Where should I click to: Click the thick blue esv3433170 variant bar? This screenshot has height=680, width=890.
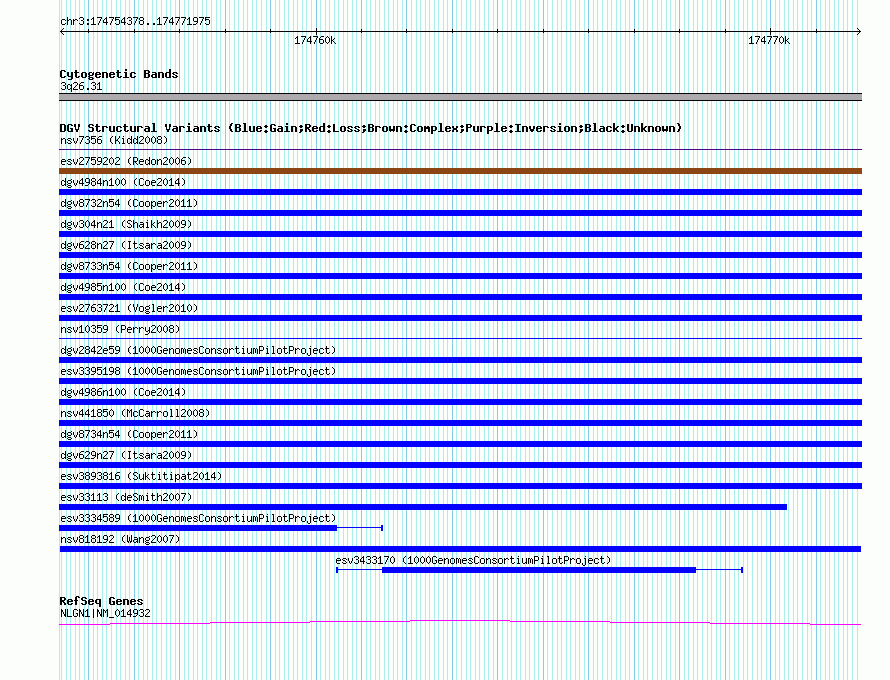click(x=539, y=570)
